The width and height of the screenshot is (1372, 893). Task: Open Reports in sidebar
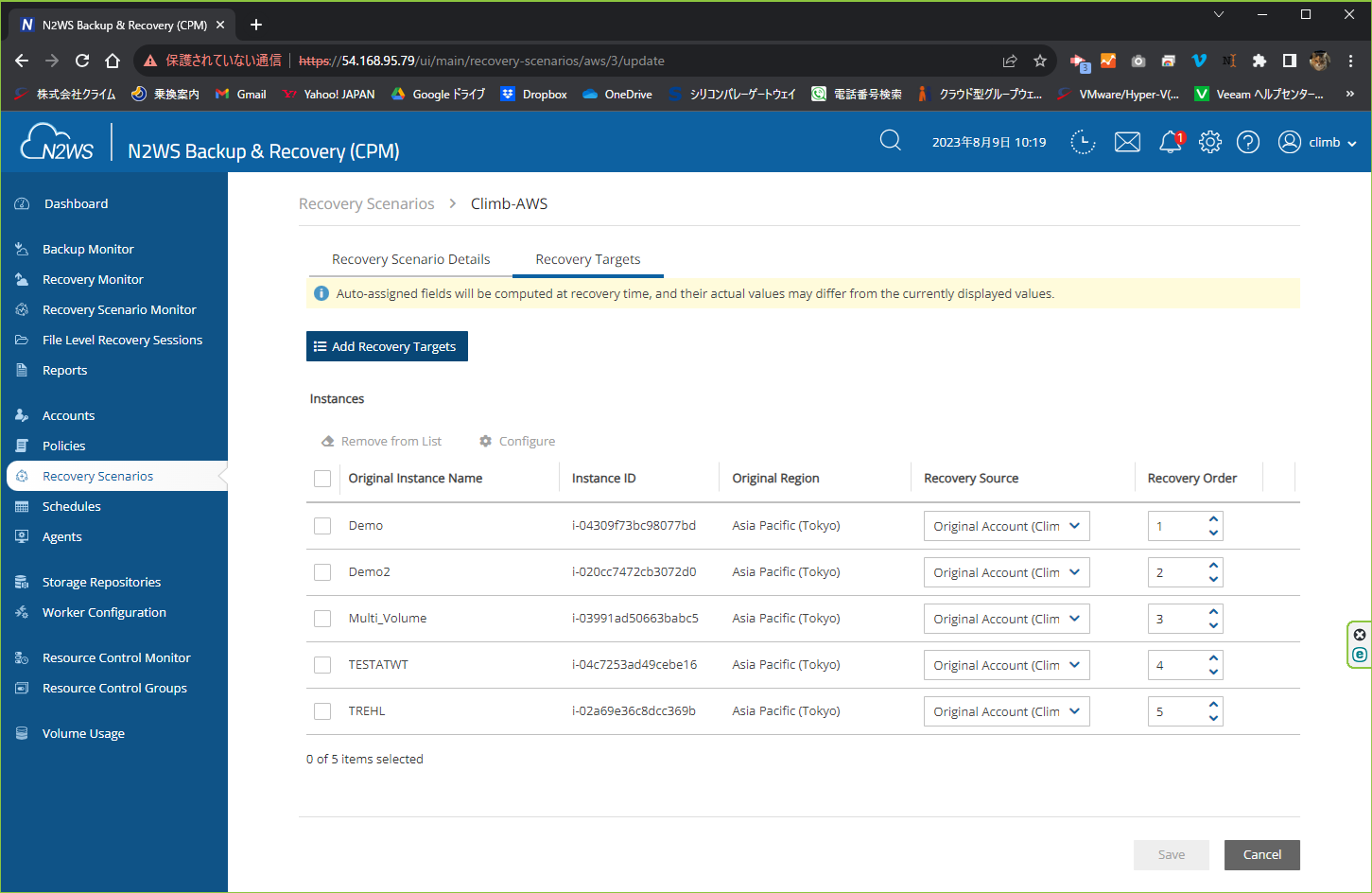tap(64, 370)
